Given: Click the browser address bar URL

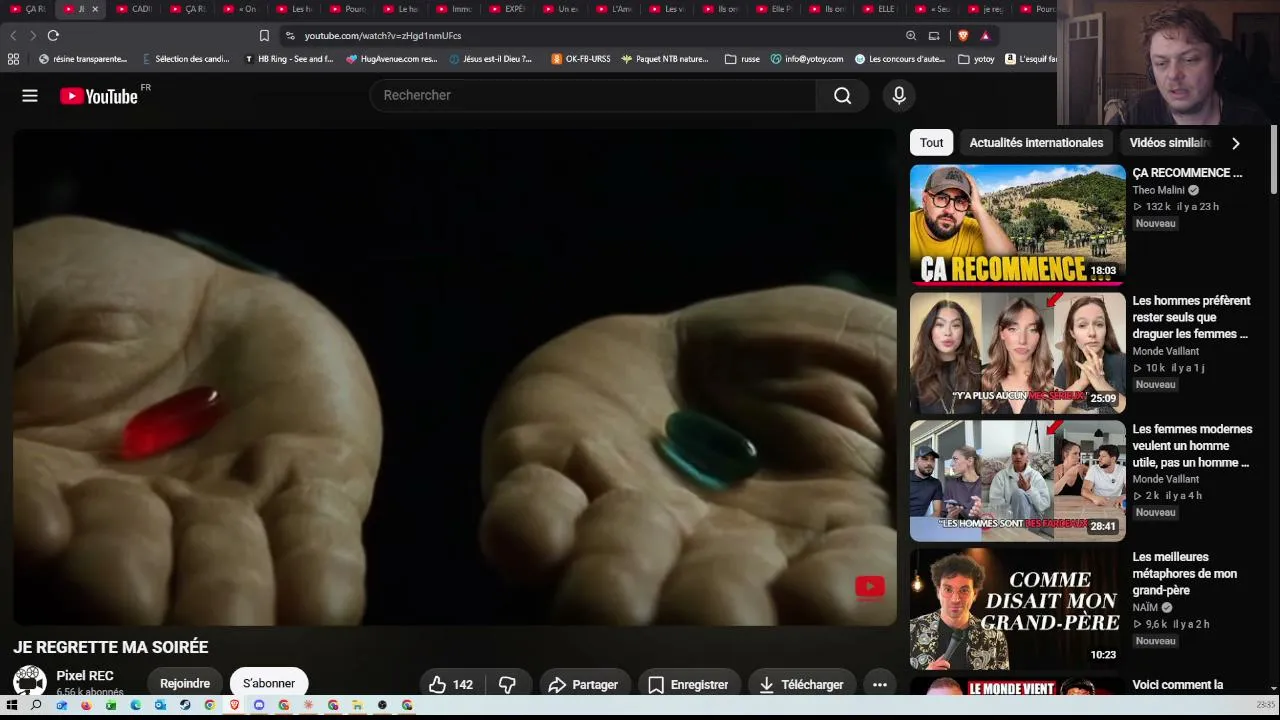Looking at the screenshot, I should pyautogui.click(x=383, y=35).
